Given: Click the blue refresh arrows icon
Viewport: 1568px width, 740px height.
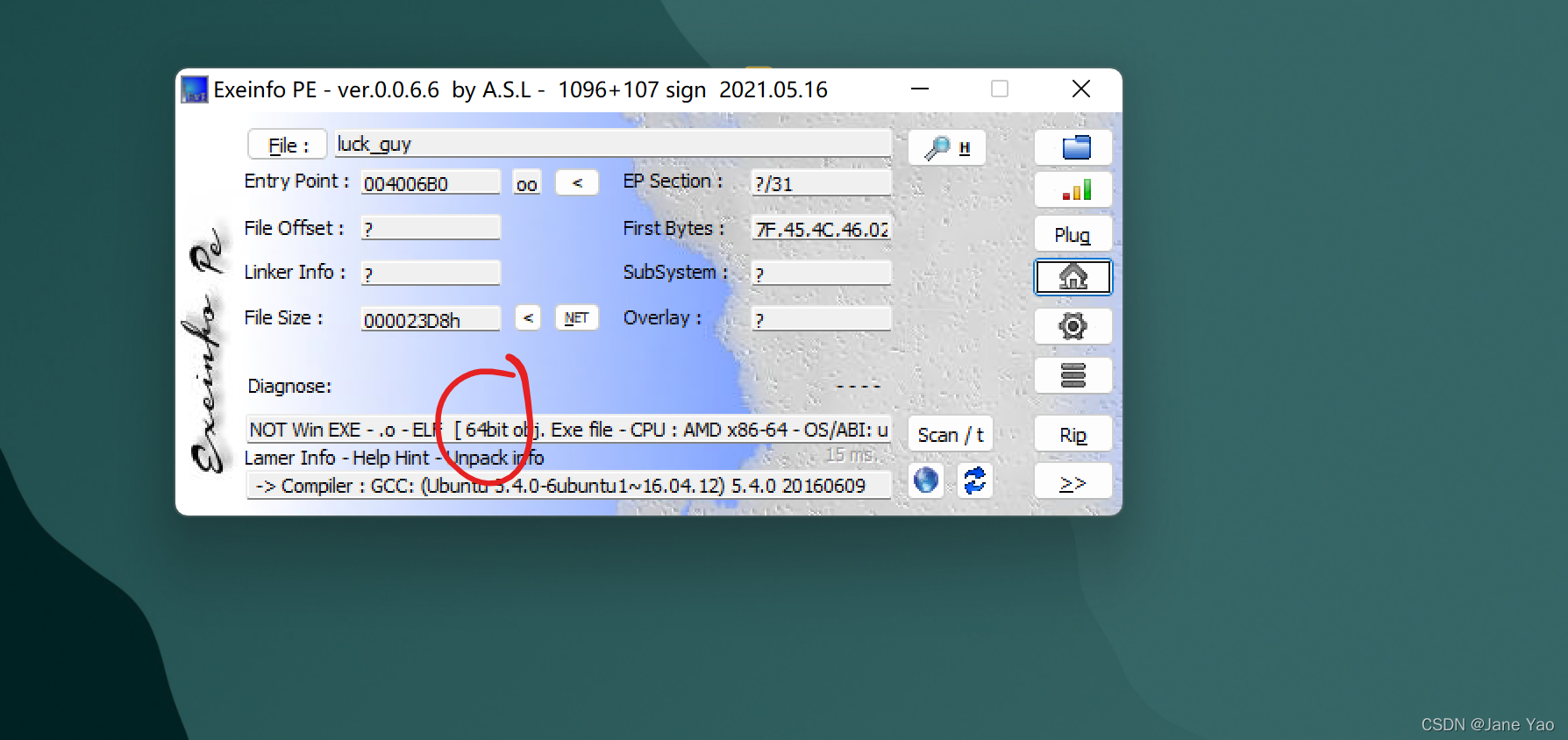Looking at the screenshot, I should (x=974, y=480).
